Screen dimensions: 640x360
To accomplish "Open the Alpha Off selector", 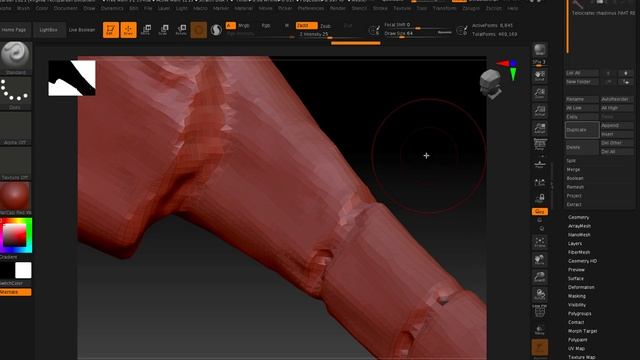I will click(16, 128).
